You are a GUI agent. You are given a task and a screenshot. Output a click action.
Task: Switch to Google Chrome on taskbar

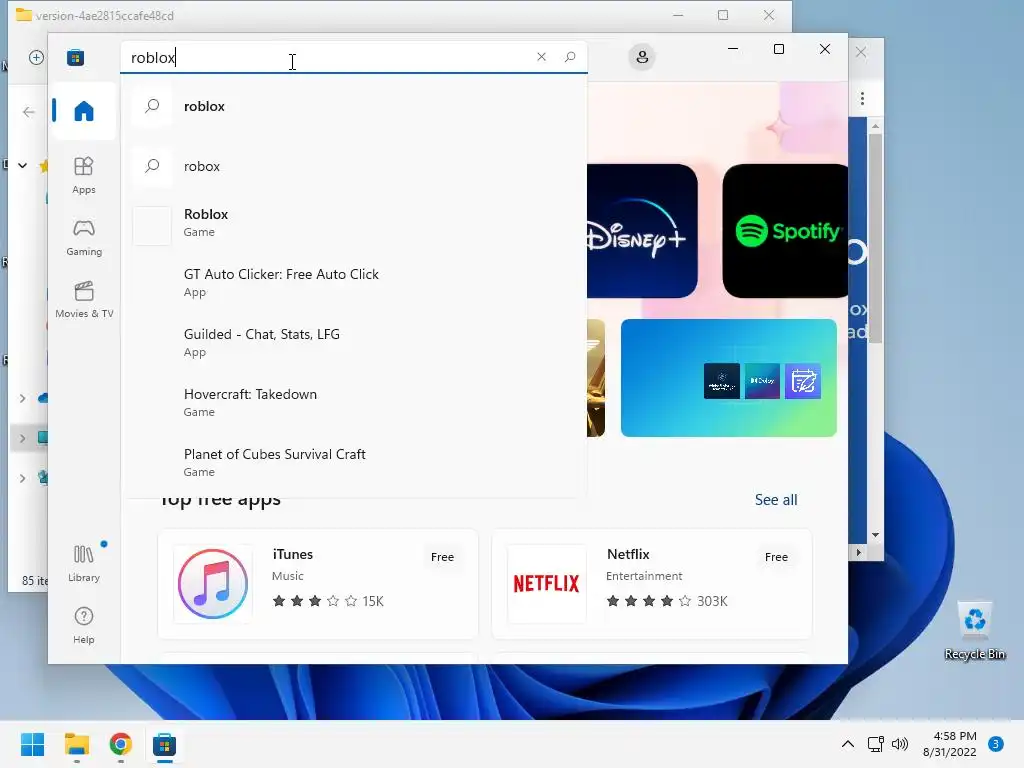coord(121,744)
